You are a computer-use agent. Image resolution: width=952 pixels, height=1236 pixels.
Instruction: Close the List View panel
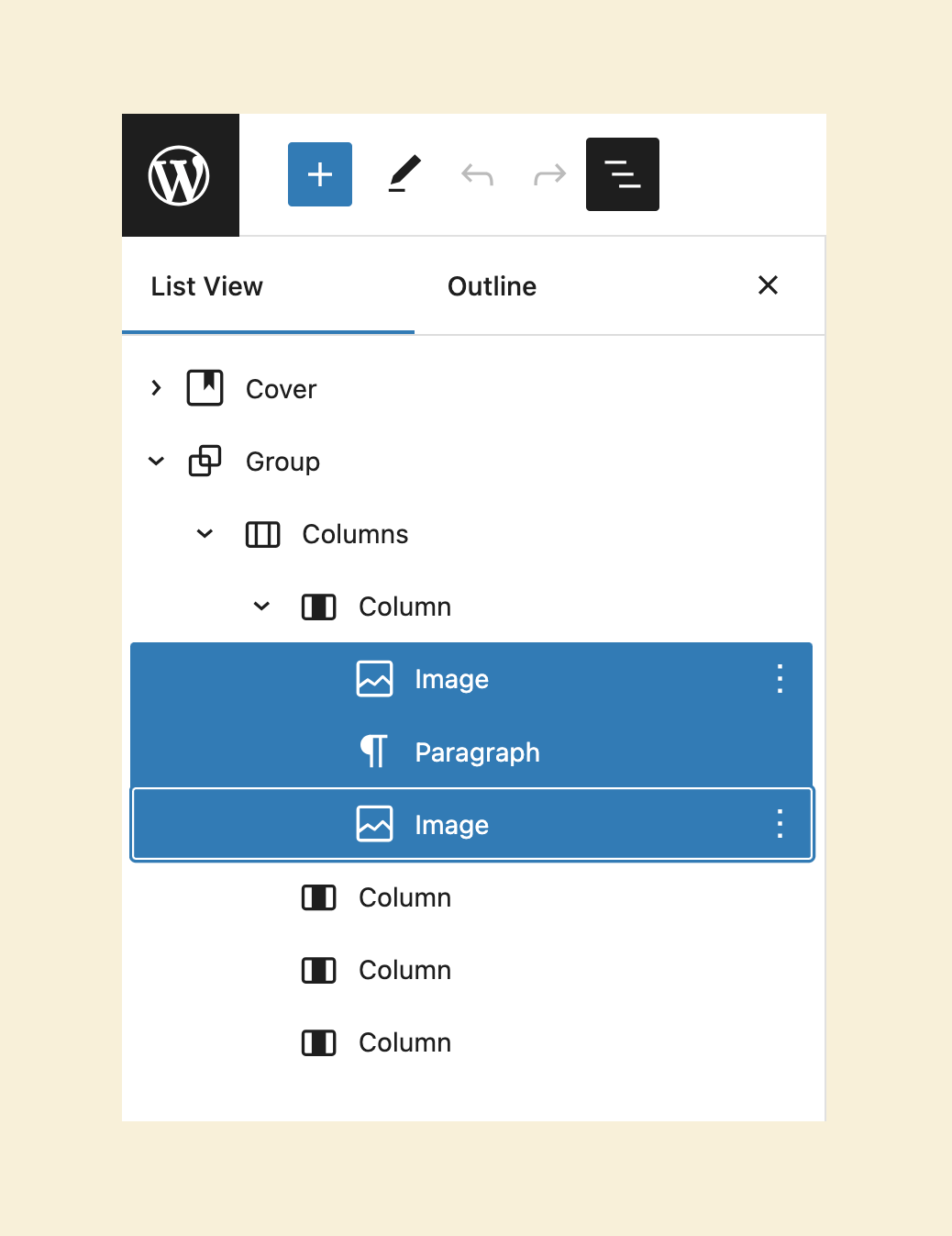pyautogui.click(x=768, y=285)
